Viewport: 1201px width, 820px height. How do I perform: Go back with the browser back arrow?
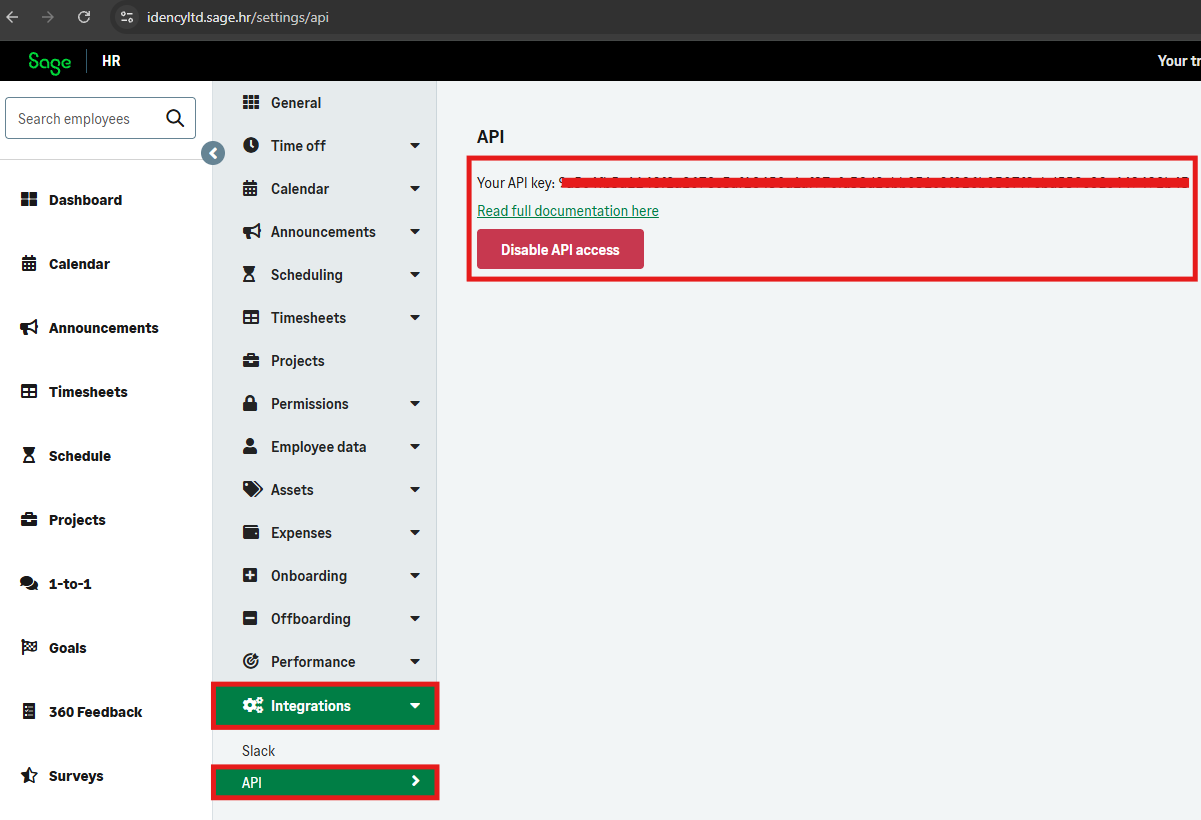pyautogui.click(x=12, y=17)
